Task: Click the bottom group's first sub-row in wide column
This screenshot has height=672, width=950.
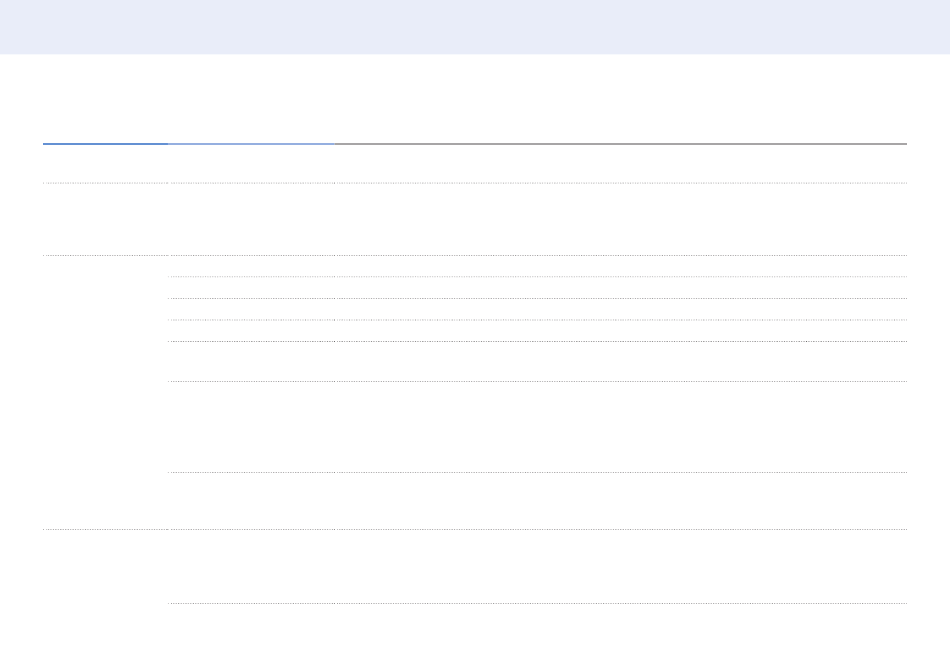Action: tap(620, 567)
